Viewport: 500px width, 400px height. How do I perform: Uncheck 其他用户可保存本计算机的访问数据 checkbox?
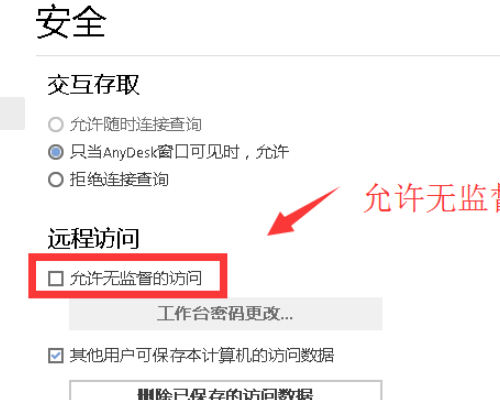[56, 355]
